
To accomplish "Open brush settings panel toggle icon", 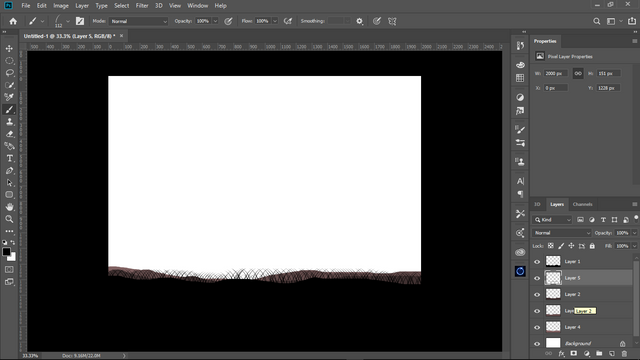I will pos(80,21).
